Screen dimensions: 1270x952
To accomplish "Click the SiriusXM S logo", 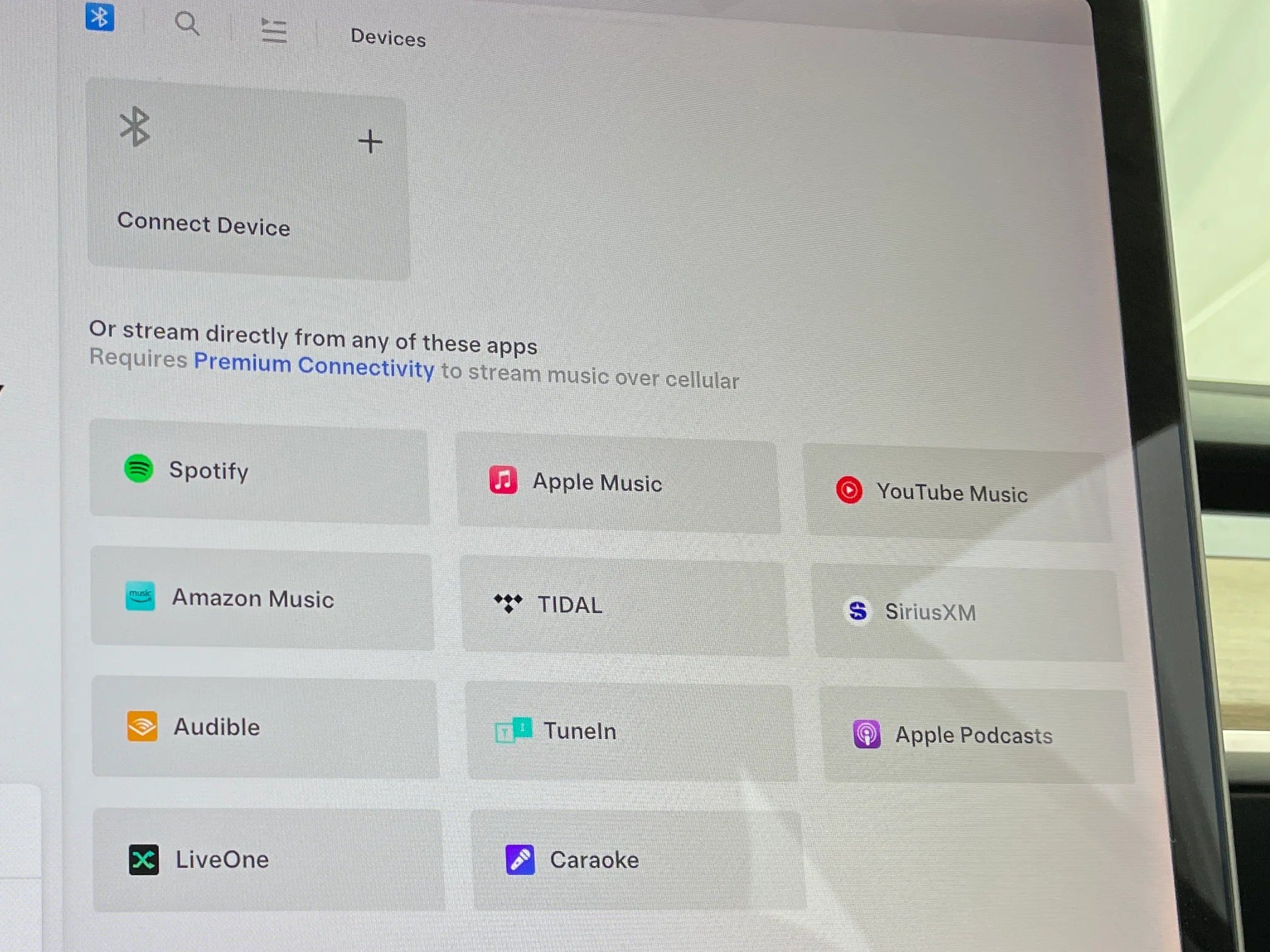I will 857,611.
